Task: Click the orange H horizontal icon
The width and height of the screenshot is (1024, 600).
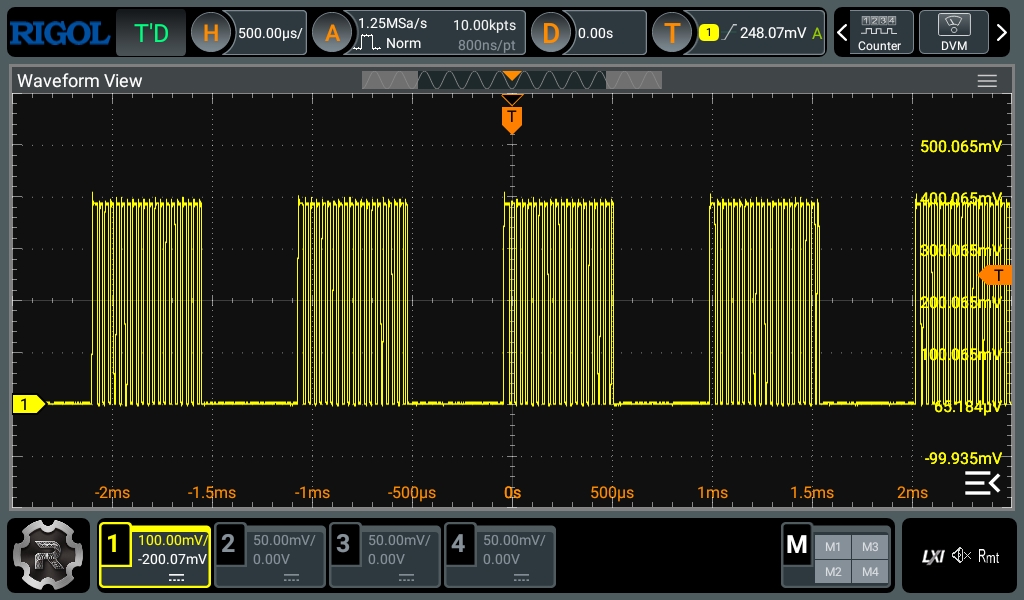Action: pyautogui.click(x=210, y=33)
